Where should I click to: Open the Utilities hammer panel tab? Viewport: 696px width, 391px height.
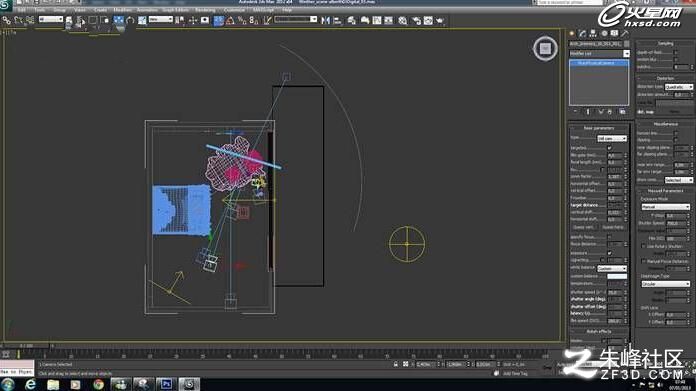pos(625,33)
